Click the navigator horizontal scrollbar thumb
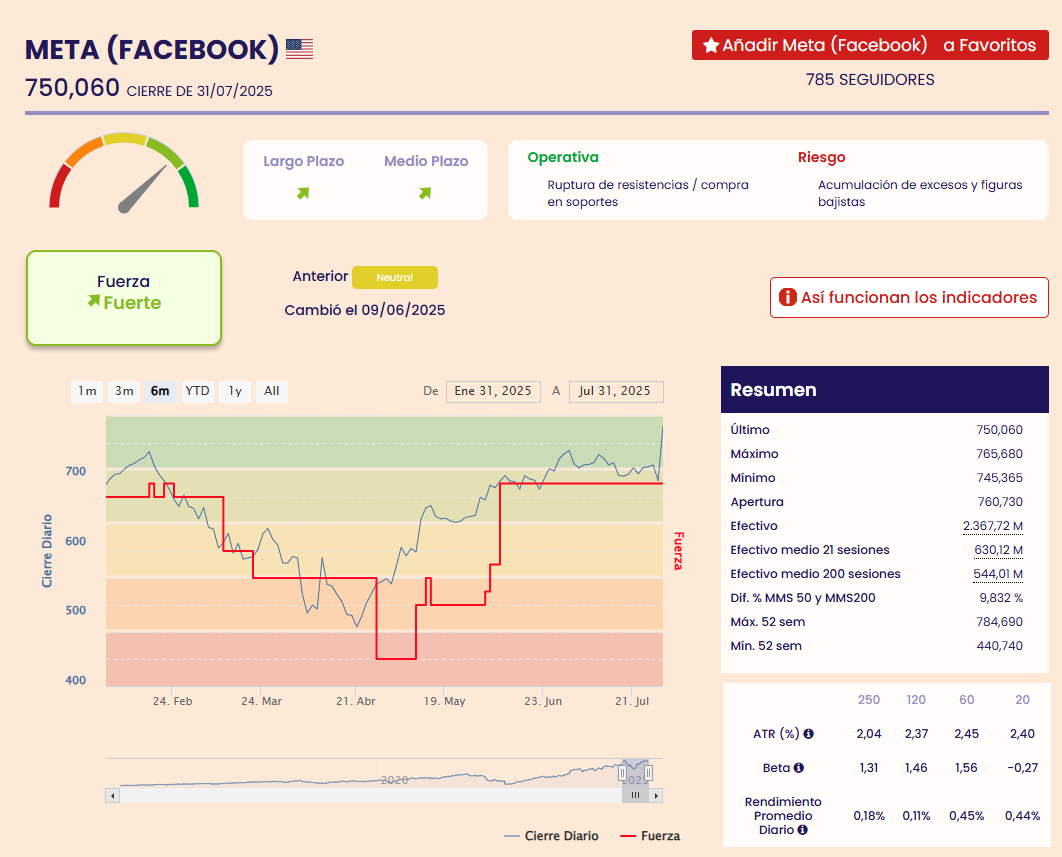This screenshot has width=1062, height=857. (x=635, y=795)
